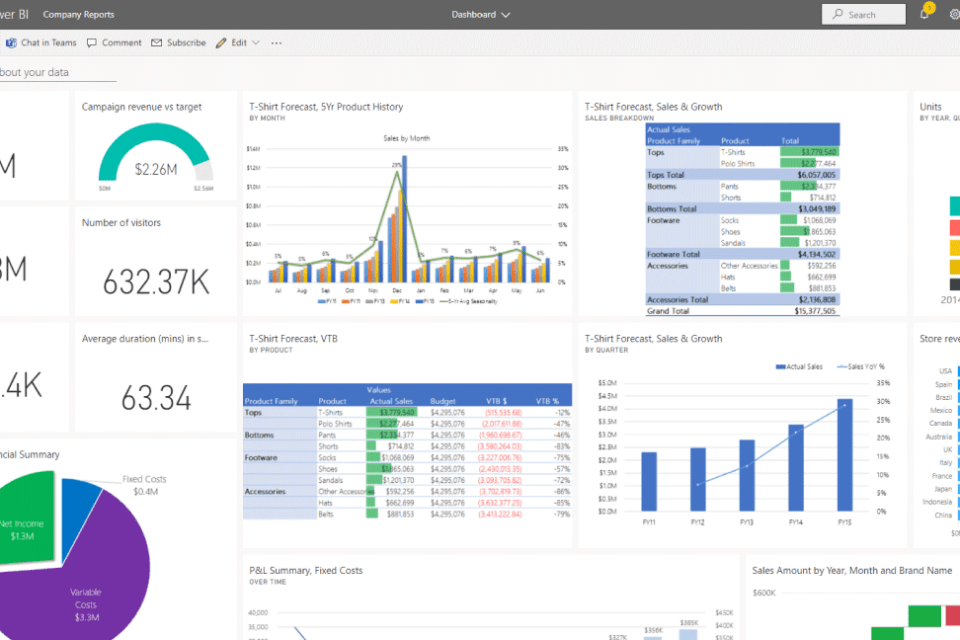Click the Edit pencil icon
The width and height of the screenshot is (960, 640).
[x=221, y=43]
